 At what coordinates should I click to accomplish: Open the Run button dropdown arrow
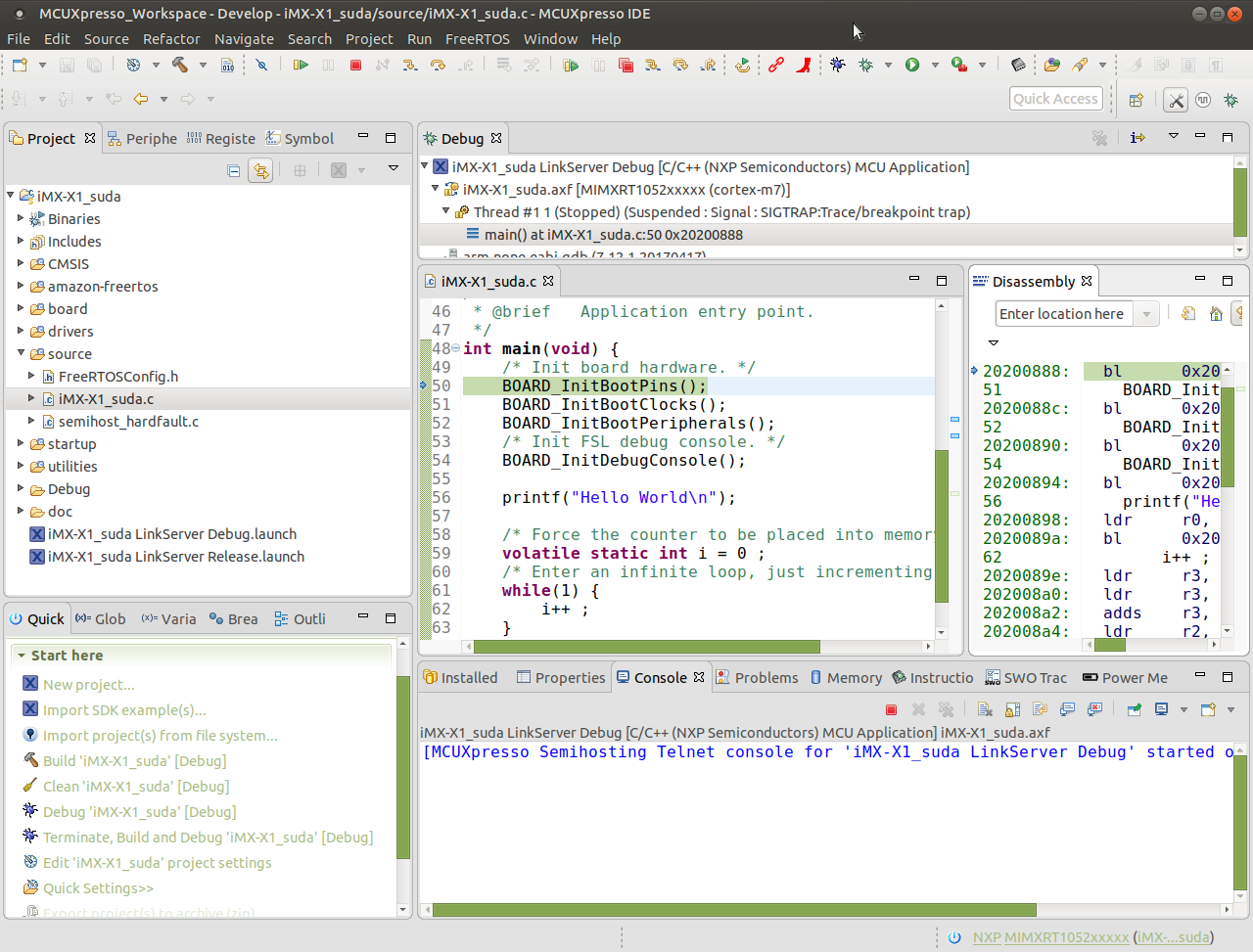(x=935, y=66)
